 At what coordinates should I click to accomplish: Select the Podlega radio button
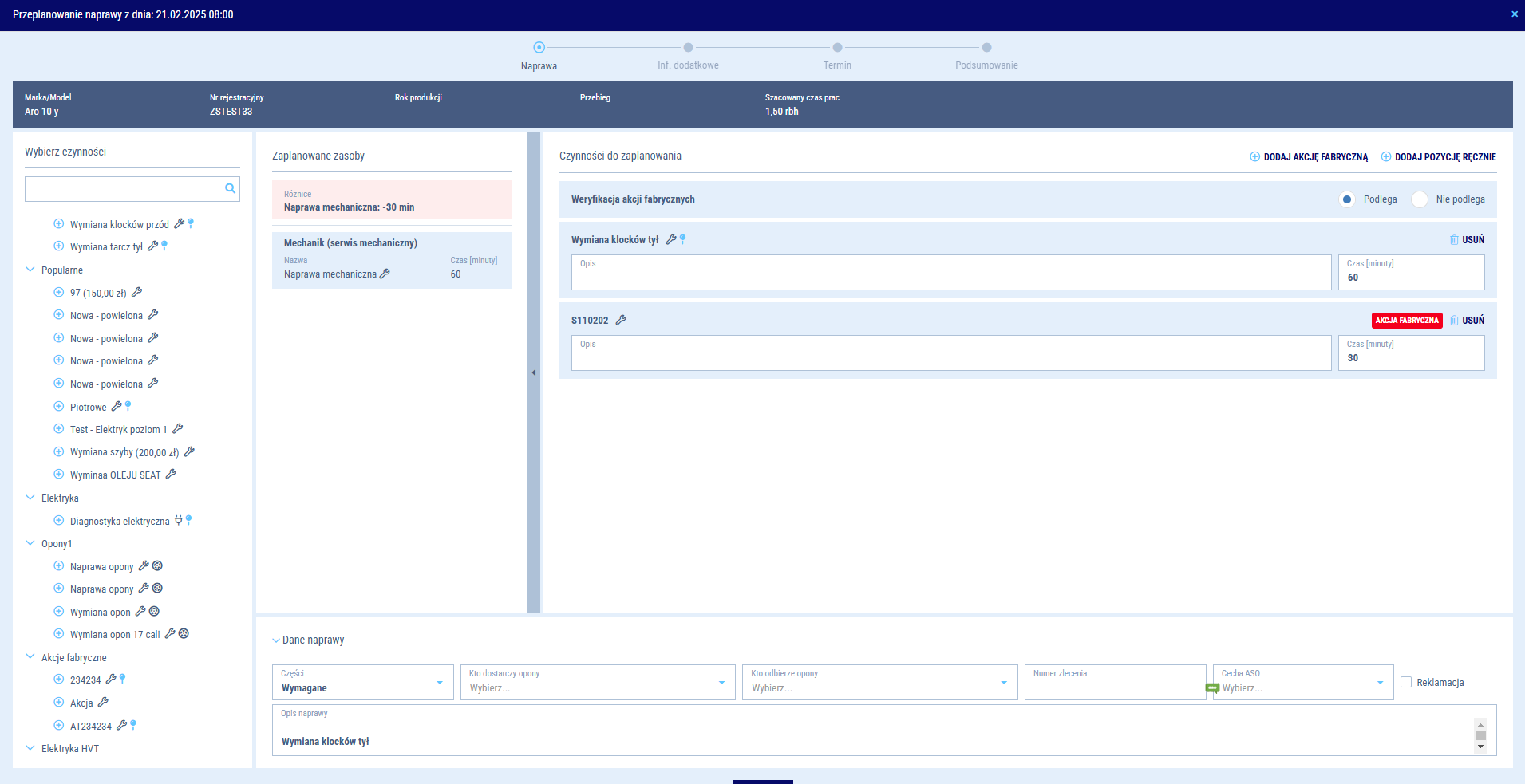click(x=1347, y=199)
